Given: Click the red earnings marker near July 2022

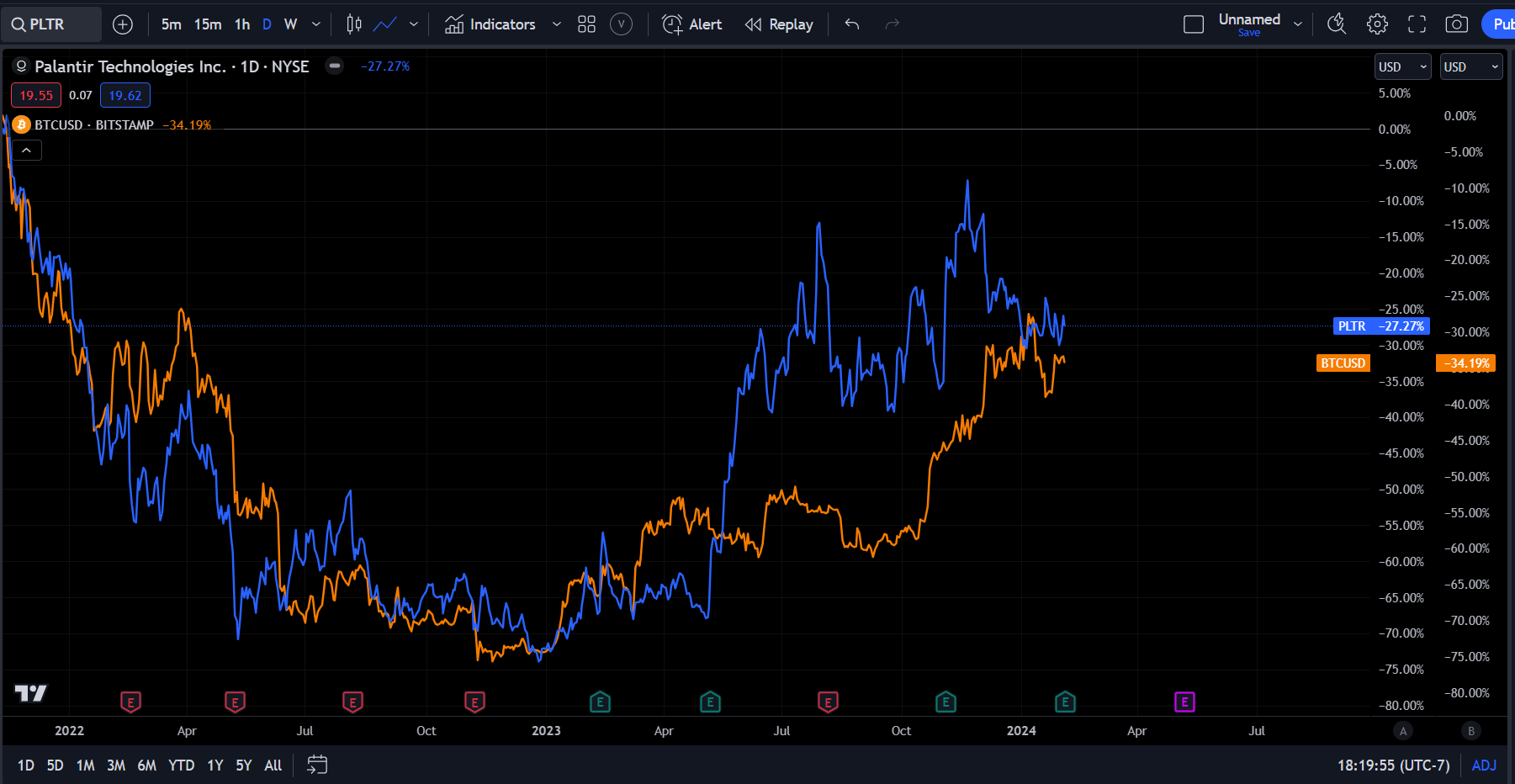Looking at the screenshot, I should 352,702.
